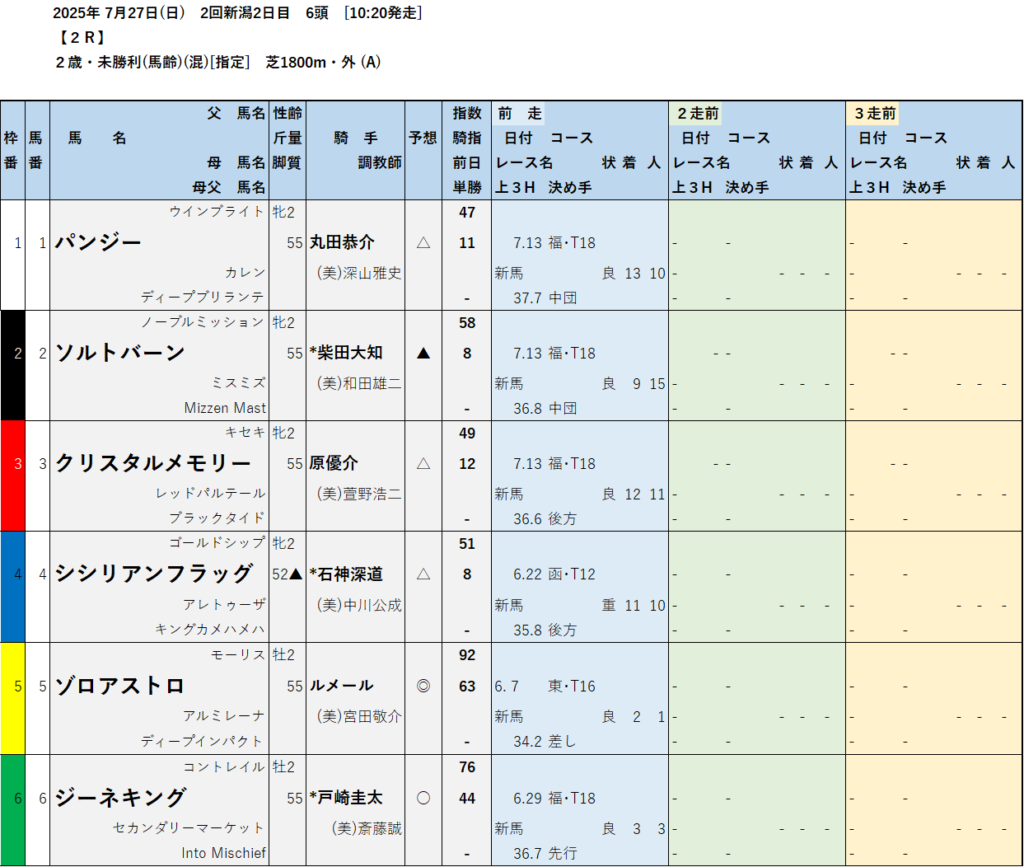Click index value 76
Screen dimensions: 1024x867
pos(467,766)
